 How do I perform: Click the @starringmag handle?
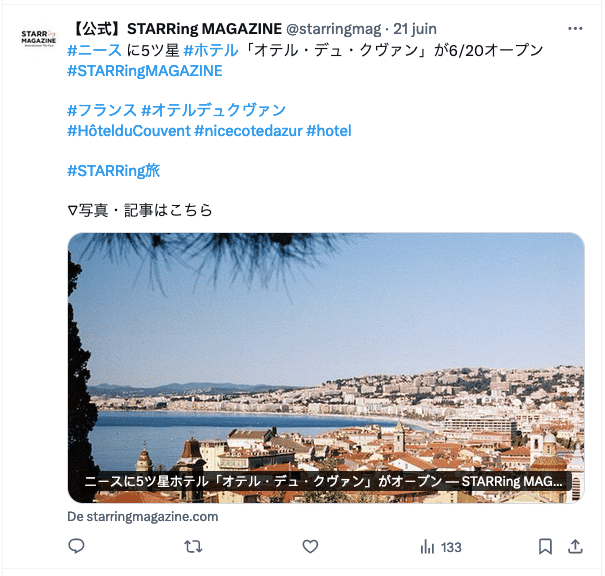click(x=333, y=29)
